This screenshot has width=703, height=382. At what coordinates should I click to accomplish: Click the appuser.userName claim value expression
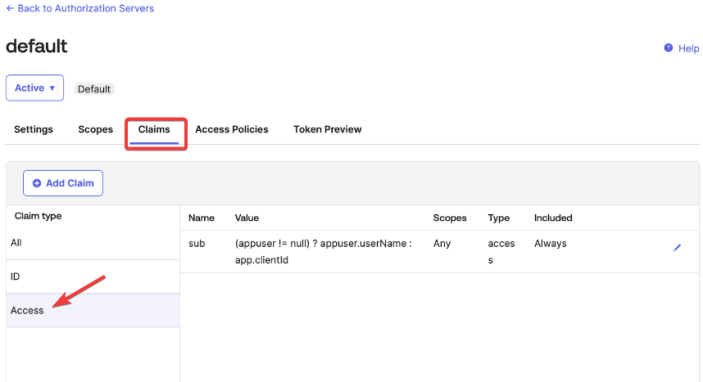pos(323,252)
